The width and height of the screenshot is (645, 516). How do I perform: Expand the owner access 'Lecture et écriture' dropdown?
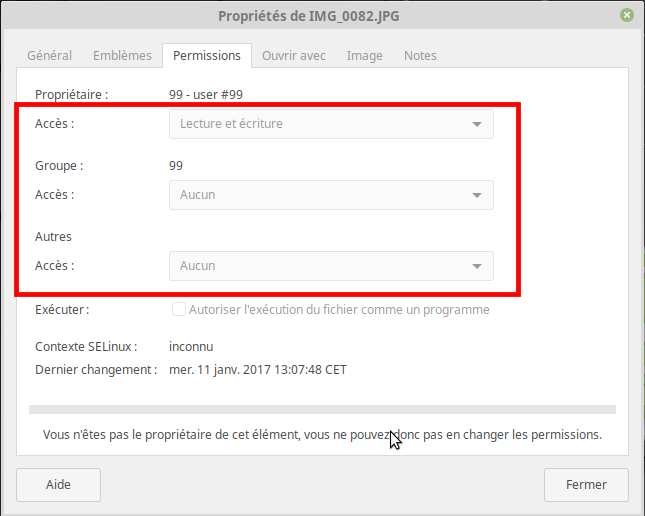pyautogui.click(x=330, y=124)
